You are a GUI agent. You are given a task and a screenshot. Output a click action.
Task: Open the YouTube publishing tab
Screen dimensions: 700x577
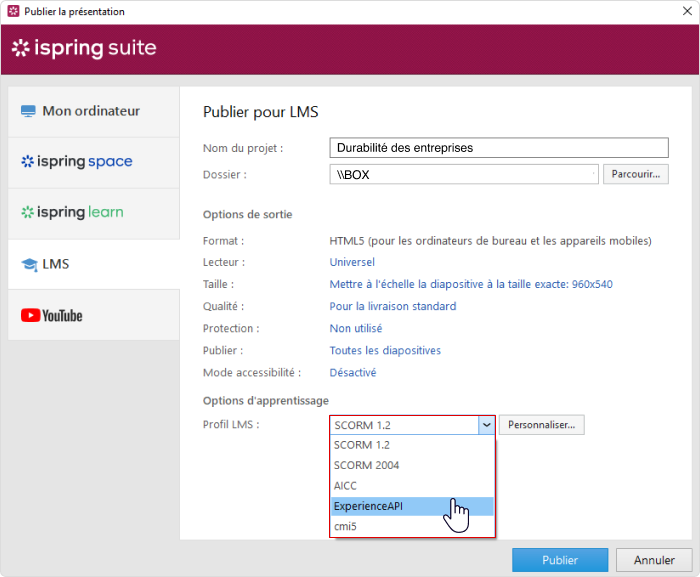[94, 315]
